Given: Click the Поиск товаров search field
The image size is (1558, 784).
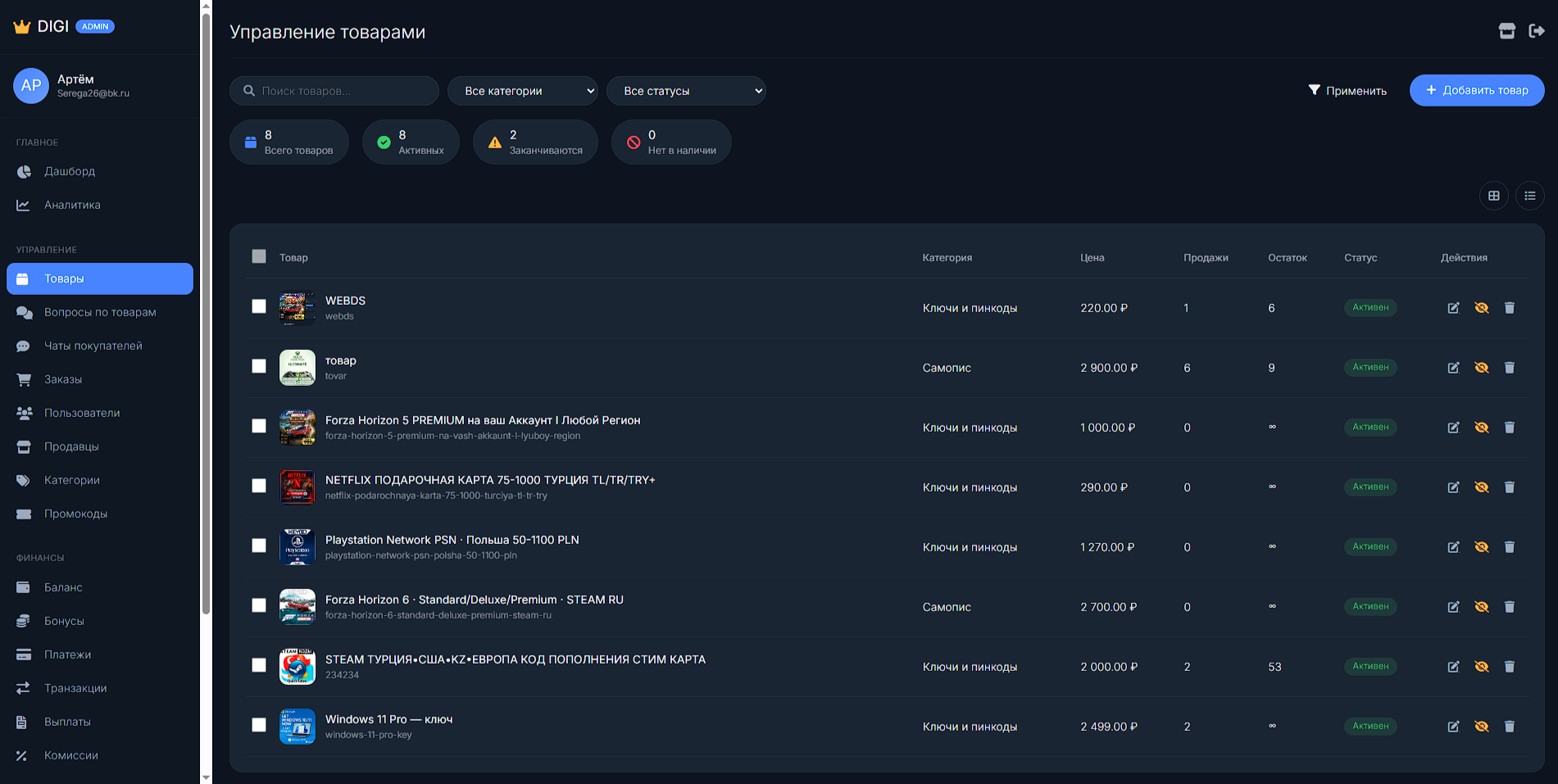Looking at the screenshot, I should pos(334,91).
